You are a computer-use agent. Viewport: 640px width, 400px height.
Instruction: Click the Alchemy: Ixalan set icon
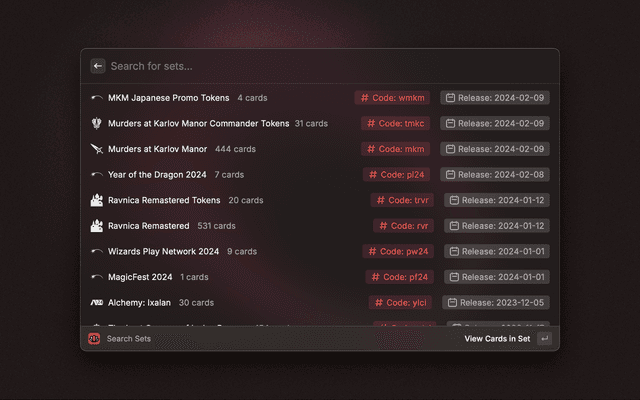97,302
